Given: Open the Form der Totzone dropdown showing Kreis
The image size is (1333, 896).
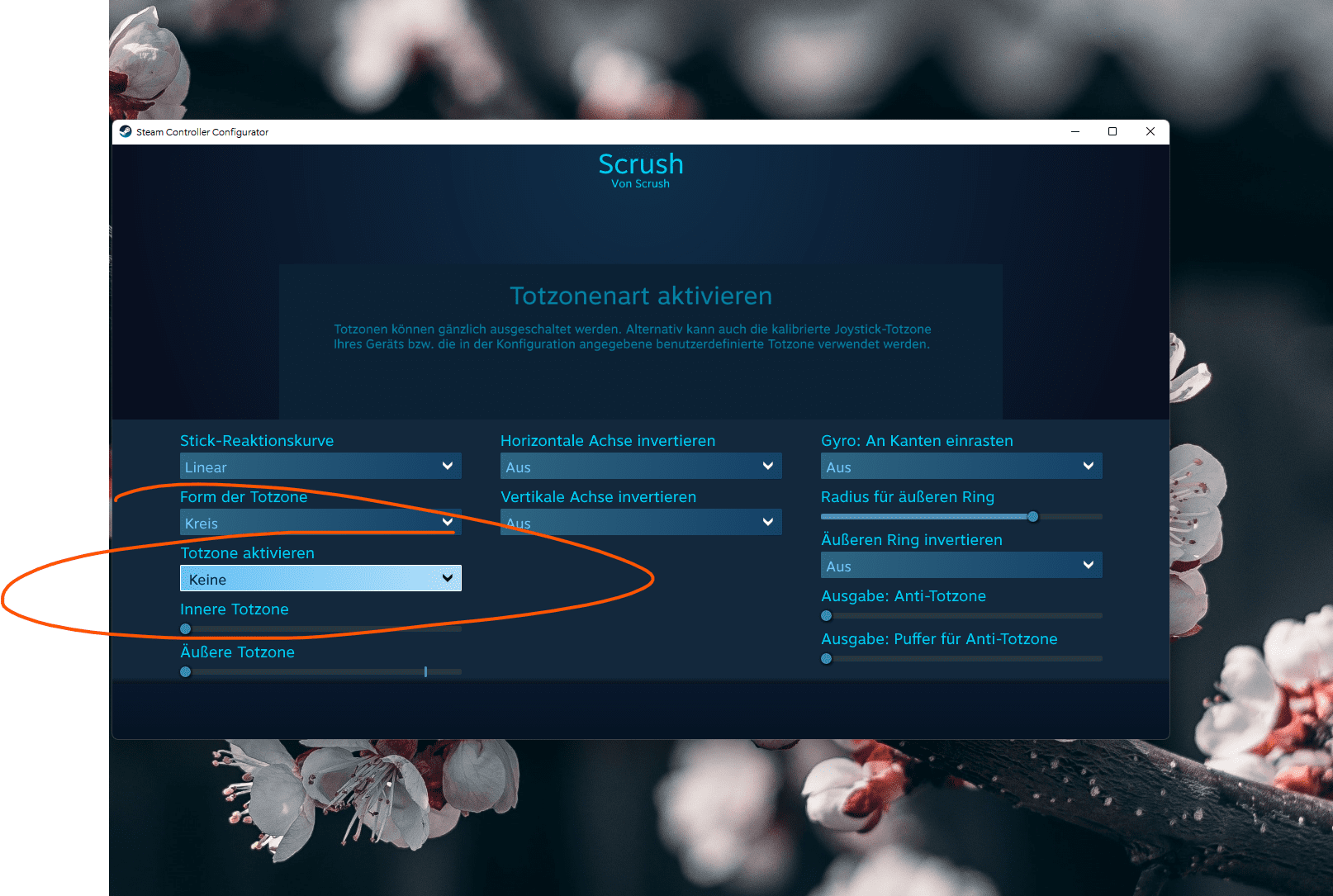Looking at the screenshot, I should click(x=320, y=523).
